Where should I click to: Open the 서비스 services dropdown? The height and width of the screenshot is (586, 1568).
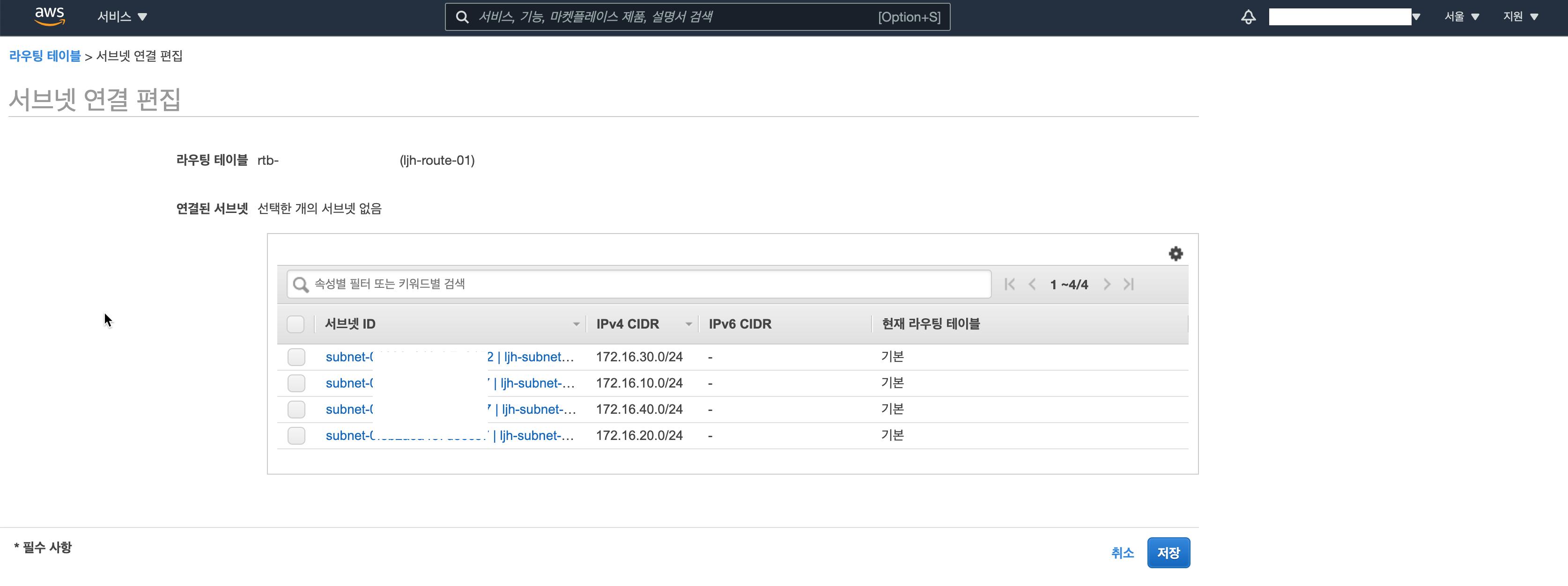[x=122, y=17]
